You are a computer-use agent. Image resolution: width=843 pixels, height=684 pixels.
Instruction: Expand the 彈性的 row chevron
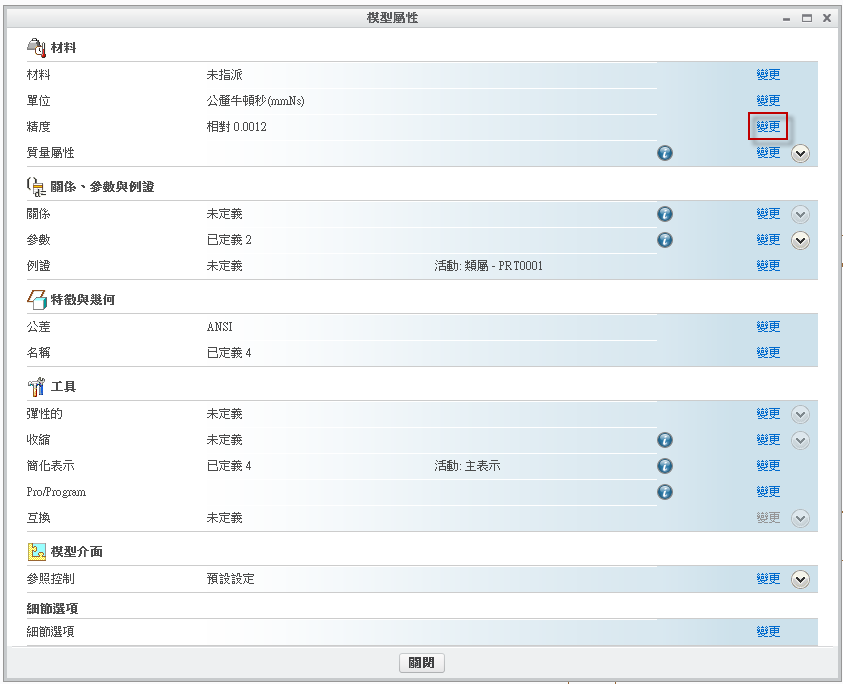click(800, 414)
